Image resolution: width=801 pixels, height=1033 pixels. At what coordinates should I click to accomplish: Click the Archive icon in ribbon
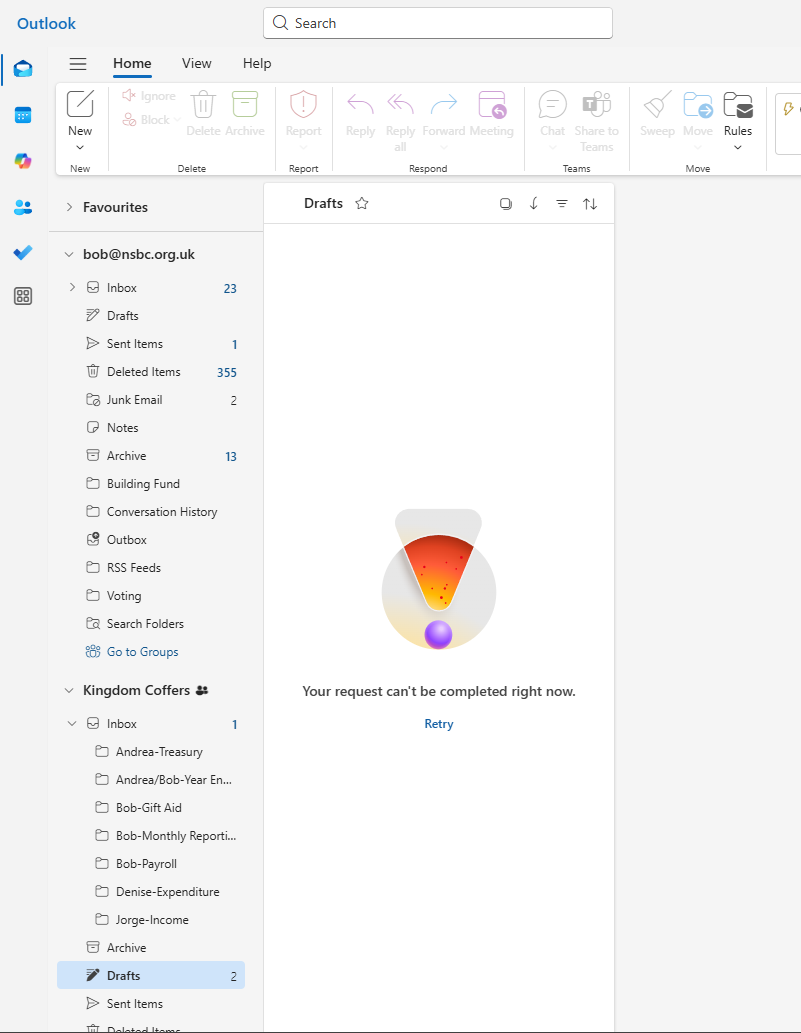coord(244,104)
